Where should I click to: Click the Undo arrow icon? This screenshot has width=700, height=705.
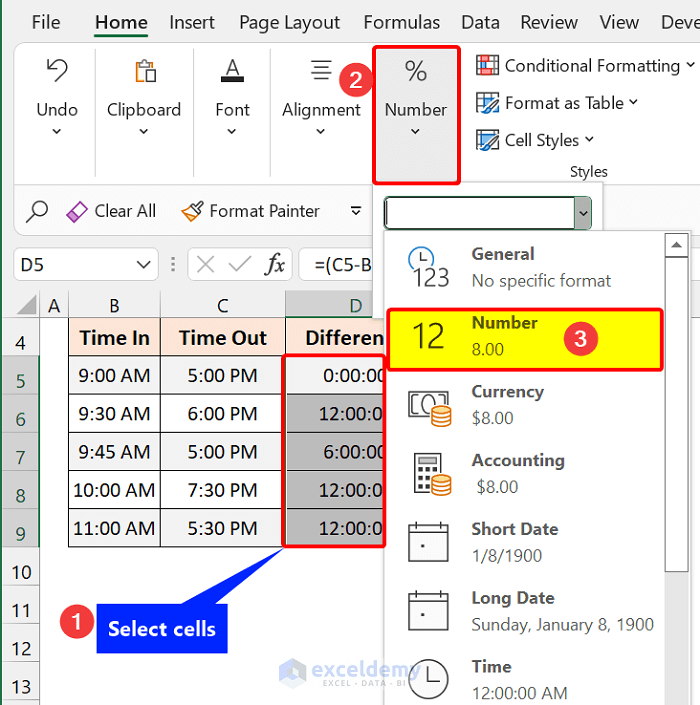[57, 71]
